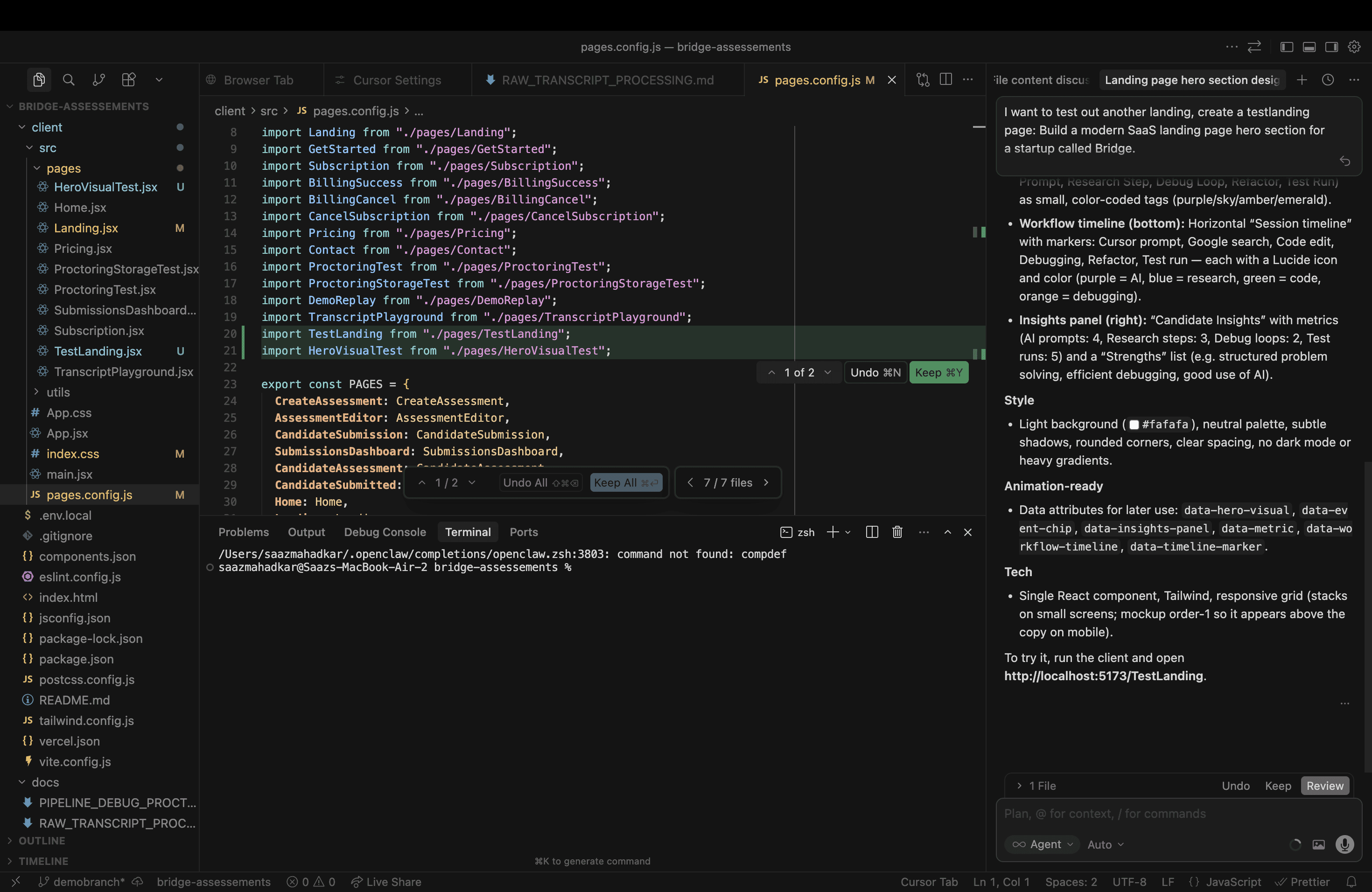Switch to RAW_TRANSCRIPT_PROCESSING.md tab
The height and width of the screenshot is (892, 1372).
point(607,79)
